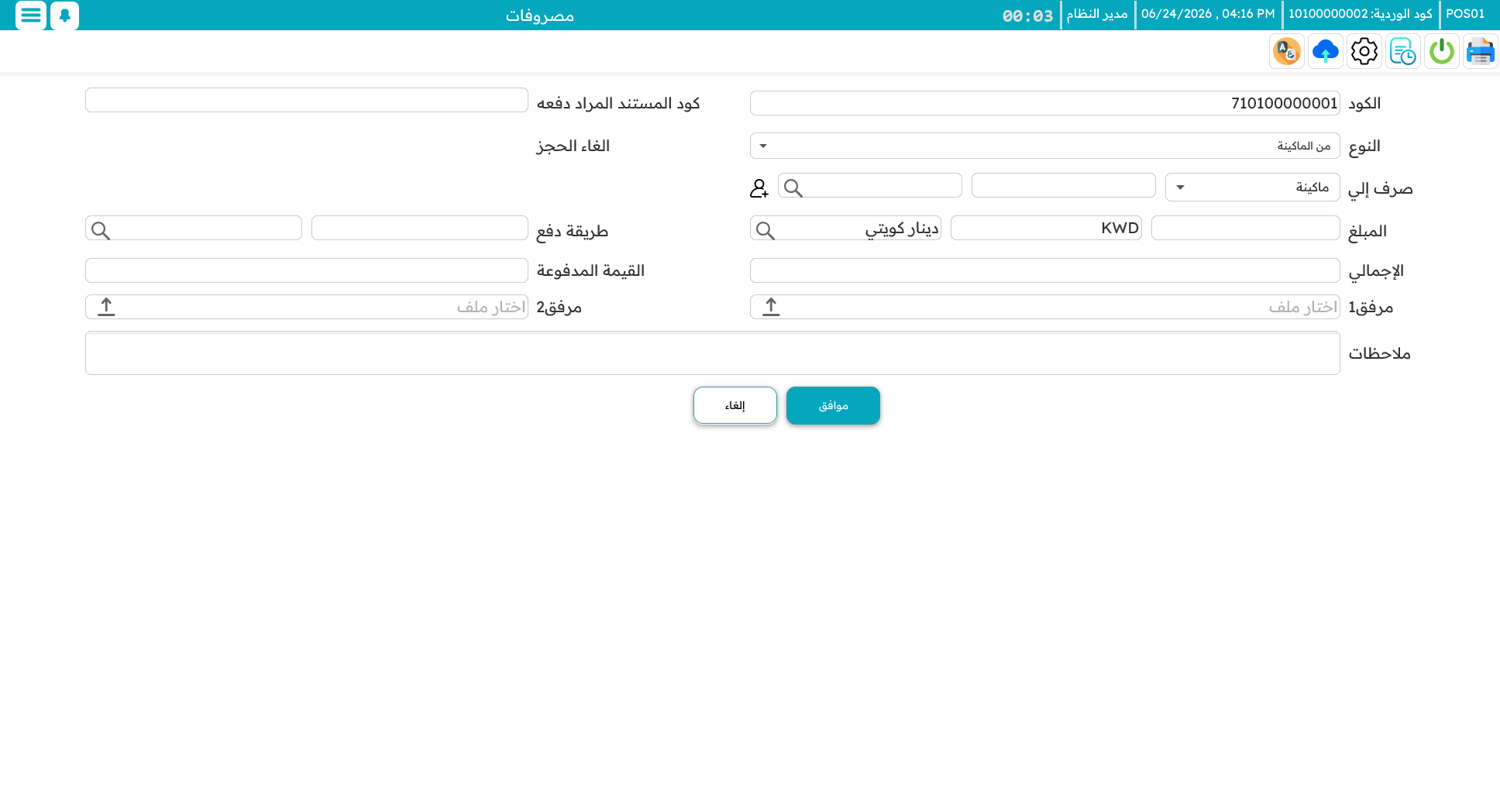Click the upload icon for مرفق2
Image resolution: width=1500 pixels, height=812 pixels.
[x=106, y=307]
